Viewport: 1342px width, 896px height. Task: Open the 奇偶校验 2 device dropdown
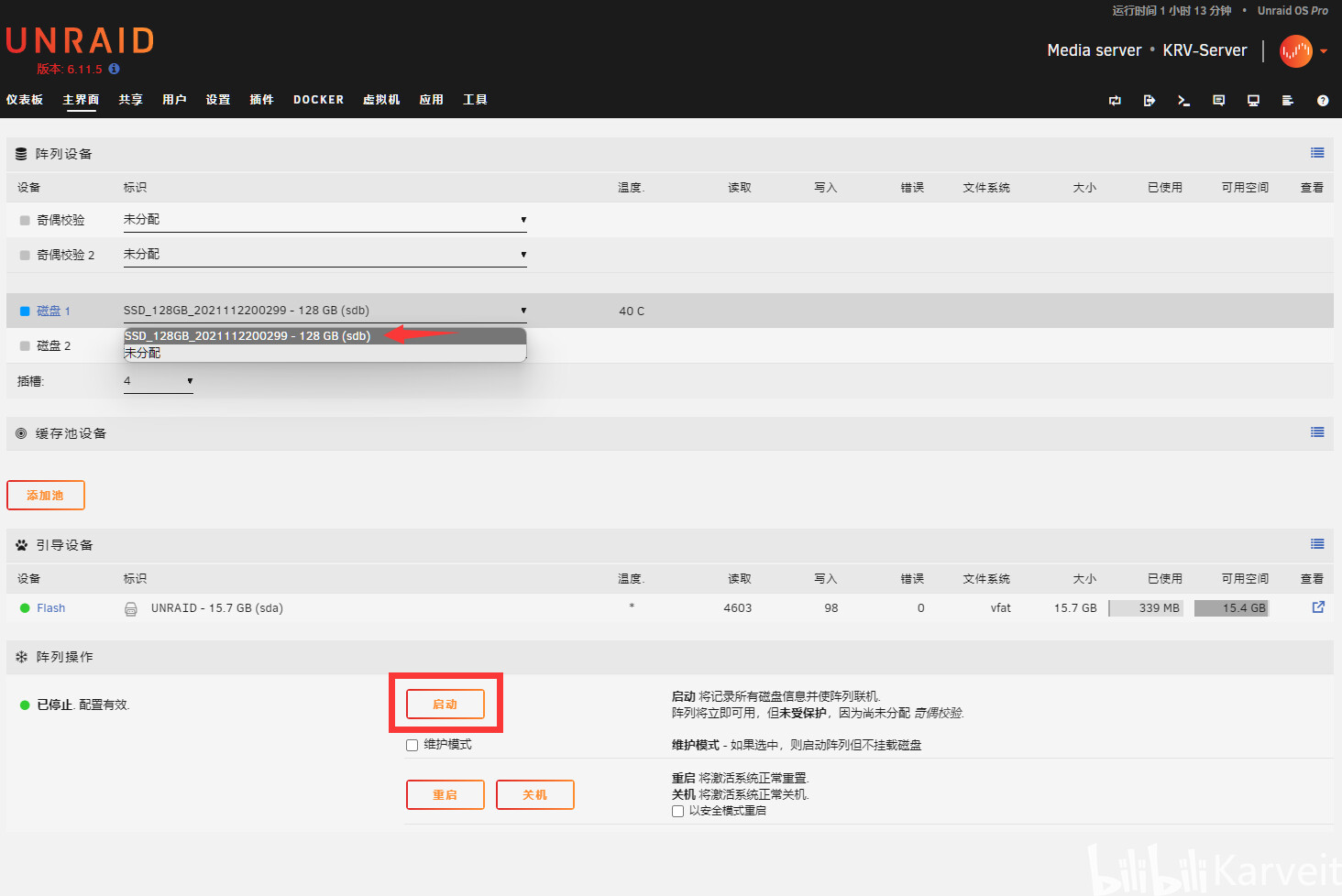point(325,255)
